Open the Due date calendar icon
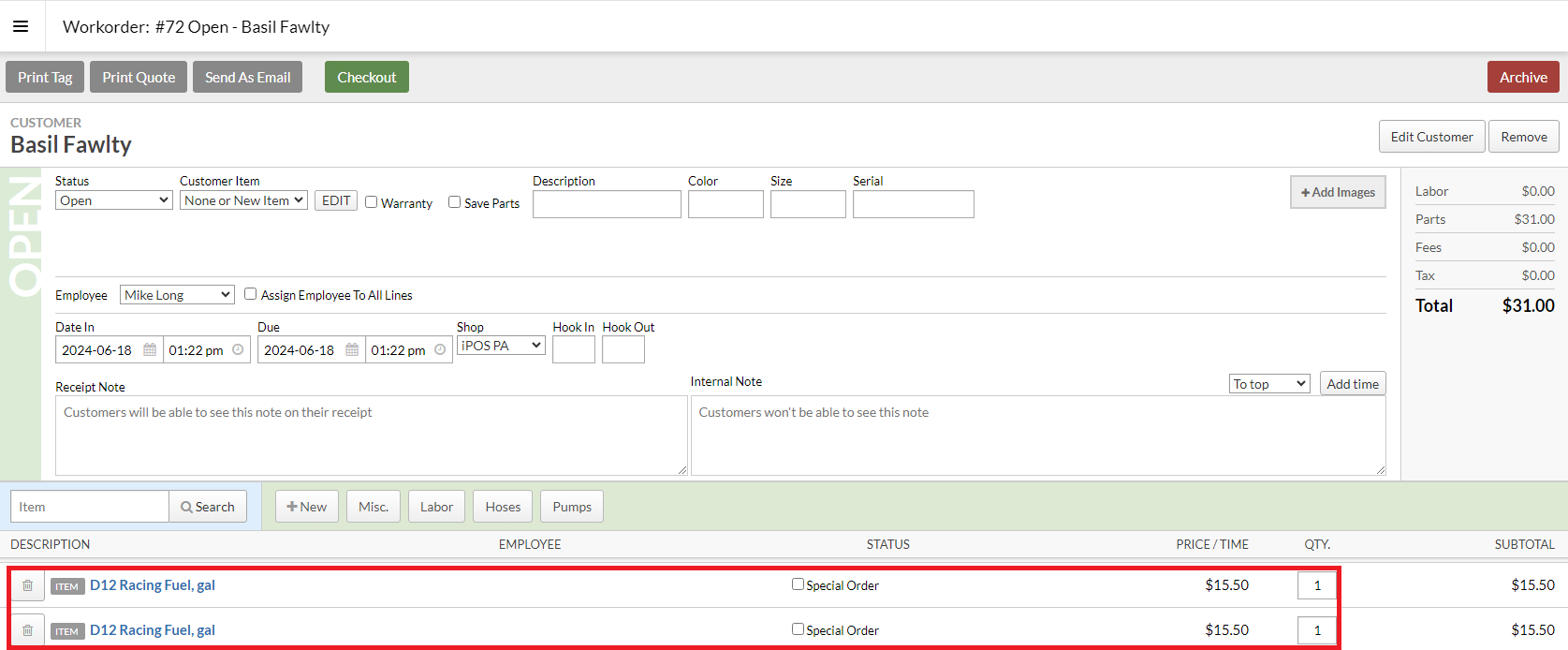Viewport: 1568px width, 650px height. point(352,350)
